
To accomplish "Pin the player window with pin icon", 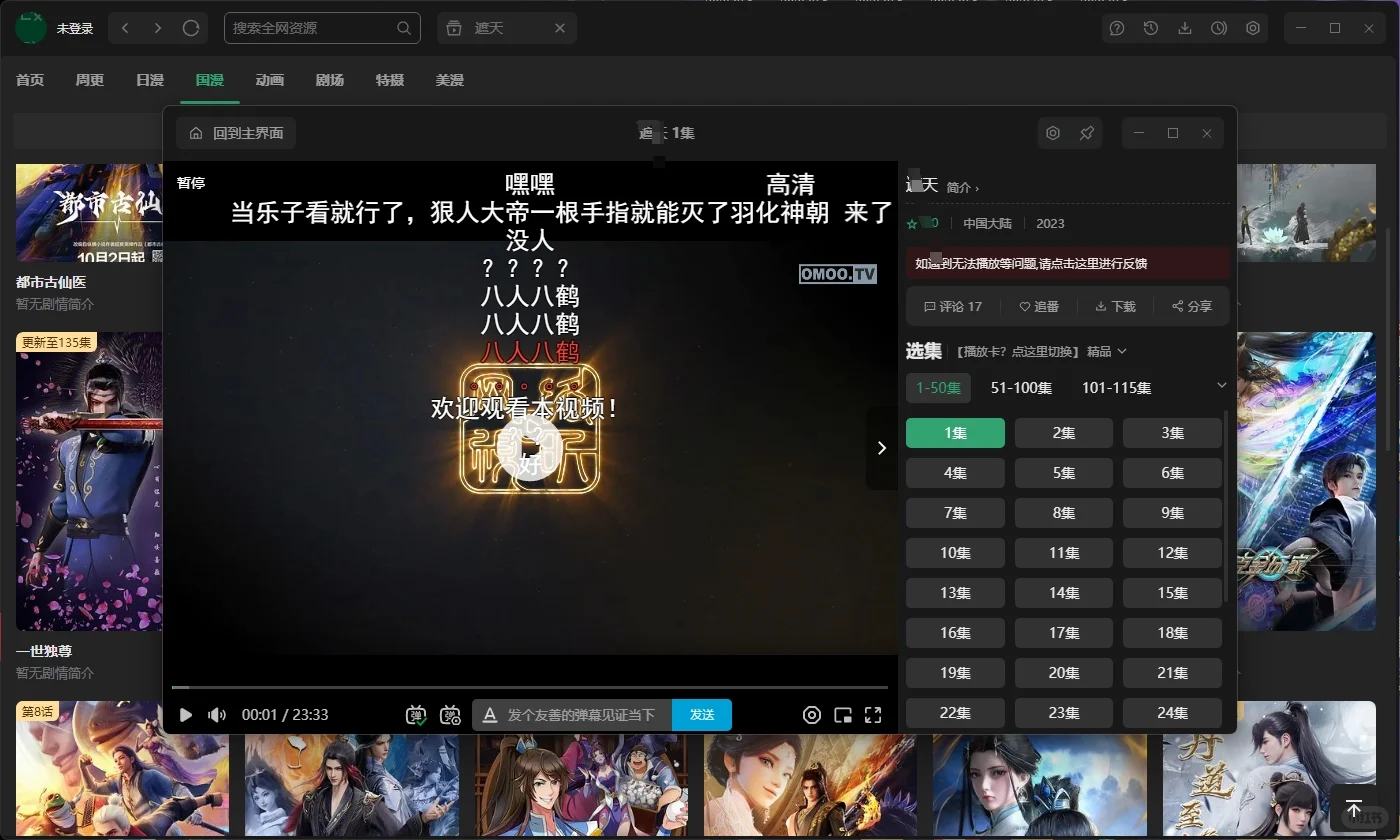I will pos(1087,132).
